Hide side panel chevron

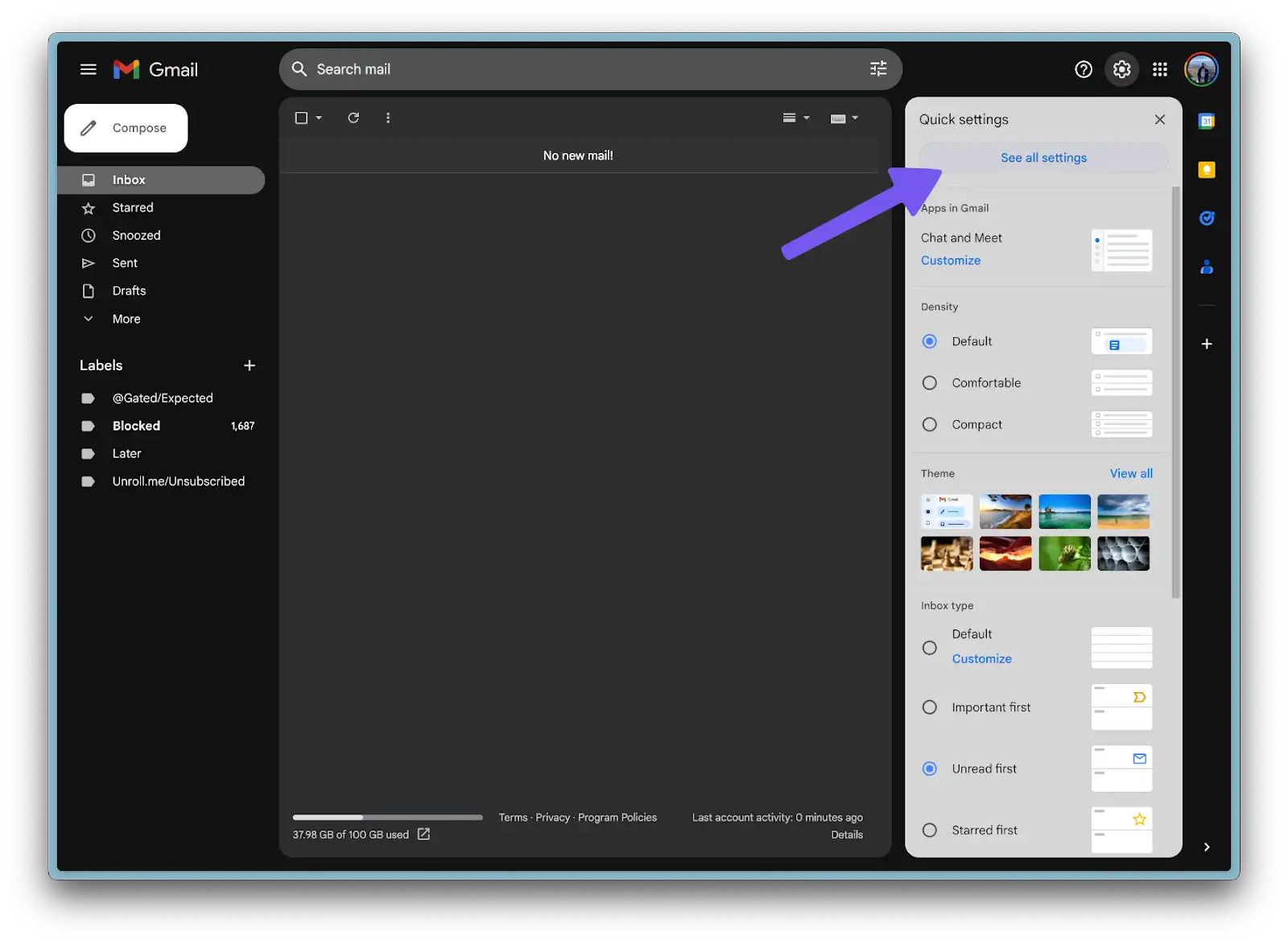click(x=1206, y=847)
